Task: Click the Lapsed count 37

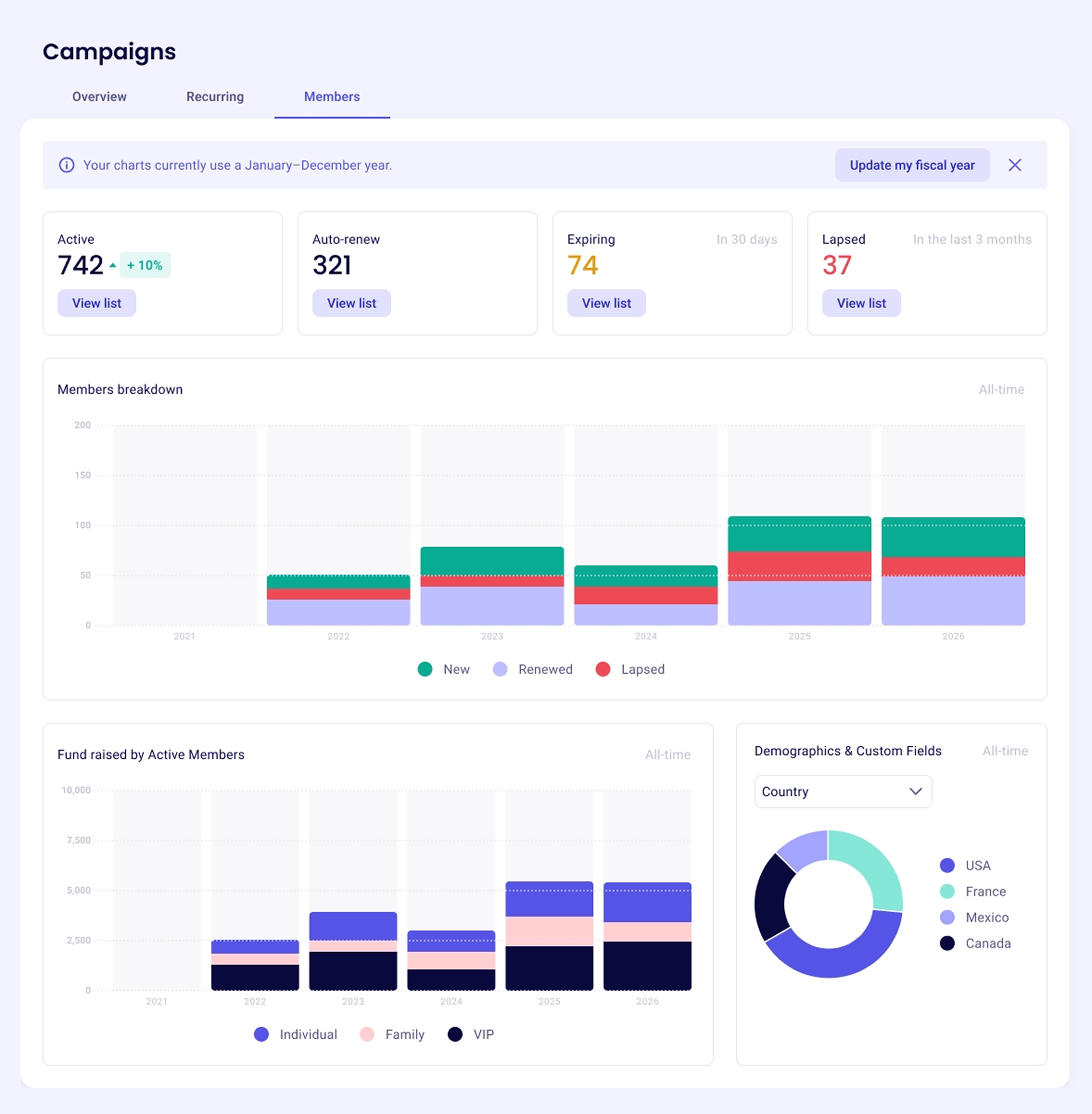Action: (837, 265)
